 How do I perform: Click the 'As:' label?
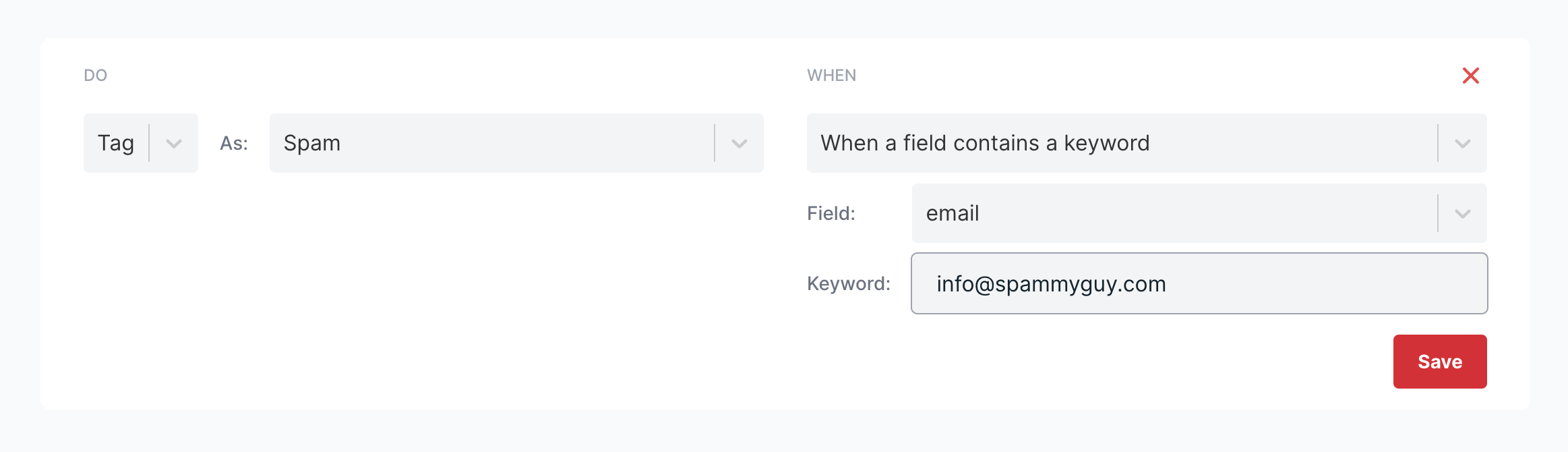234,143
